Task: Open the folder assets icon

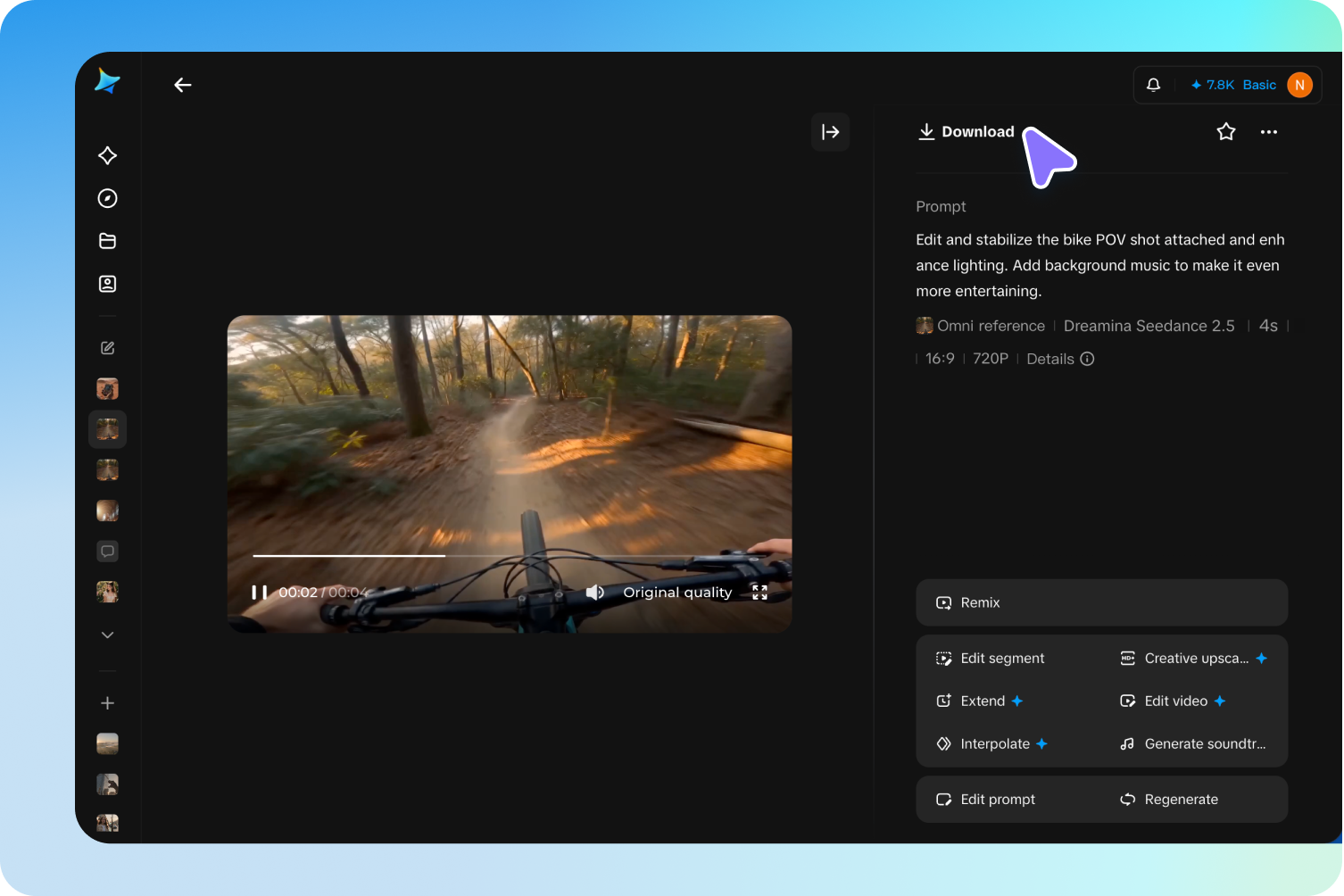Action: point(108,241)
